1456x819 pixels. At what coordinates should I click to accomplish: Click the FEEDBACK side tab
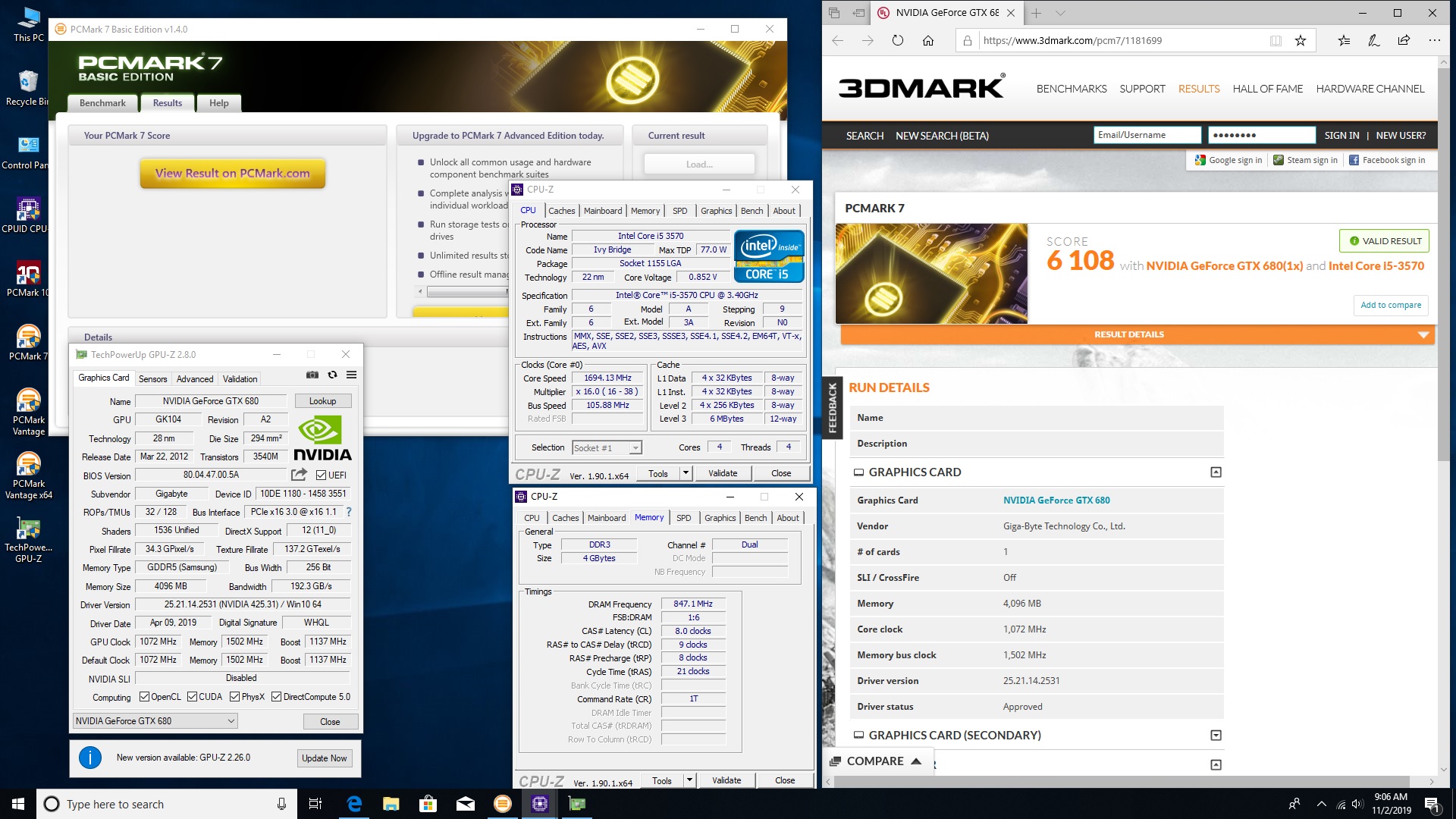(x=832, y=407)
